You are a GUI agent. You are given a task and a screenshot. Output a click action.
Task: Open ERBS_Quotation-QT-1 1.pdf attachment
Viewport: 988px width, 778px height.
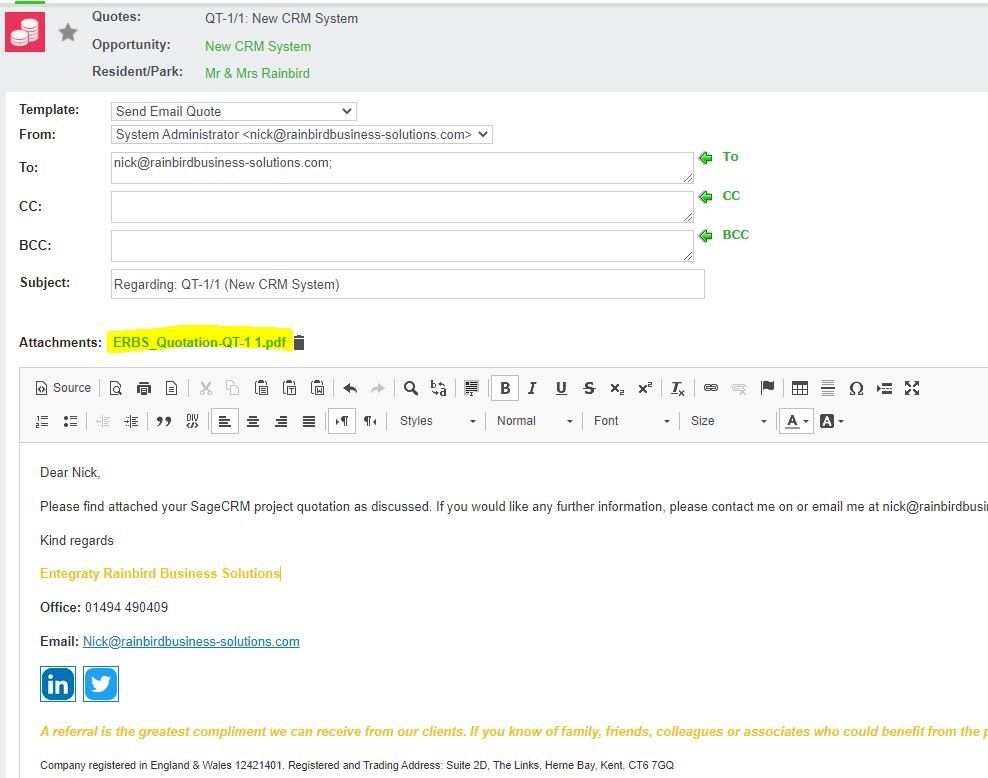pyautogui.click(x=199, y=342)
